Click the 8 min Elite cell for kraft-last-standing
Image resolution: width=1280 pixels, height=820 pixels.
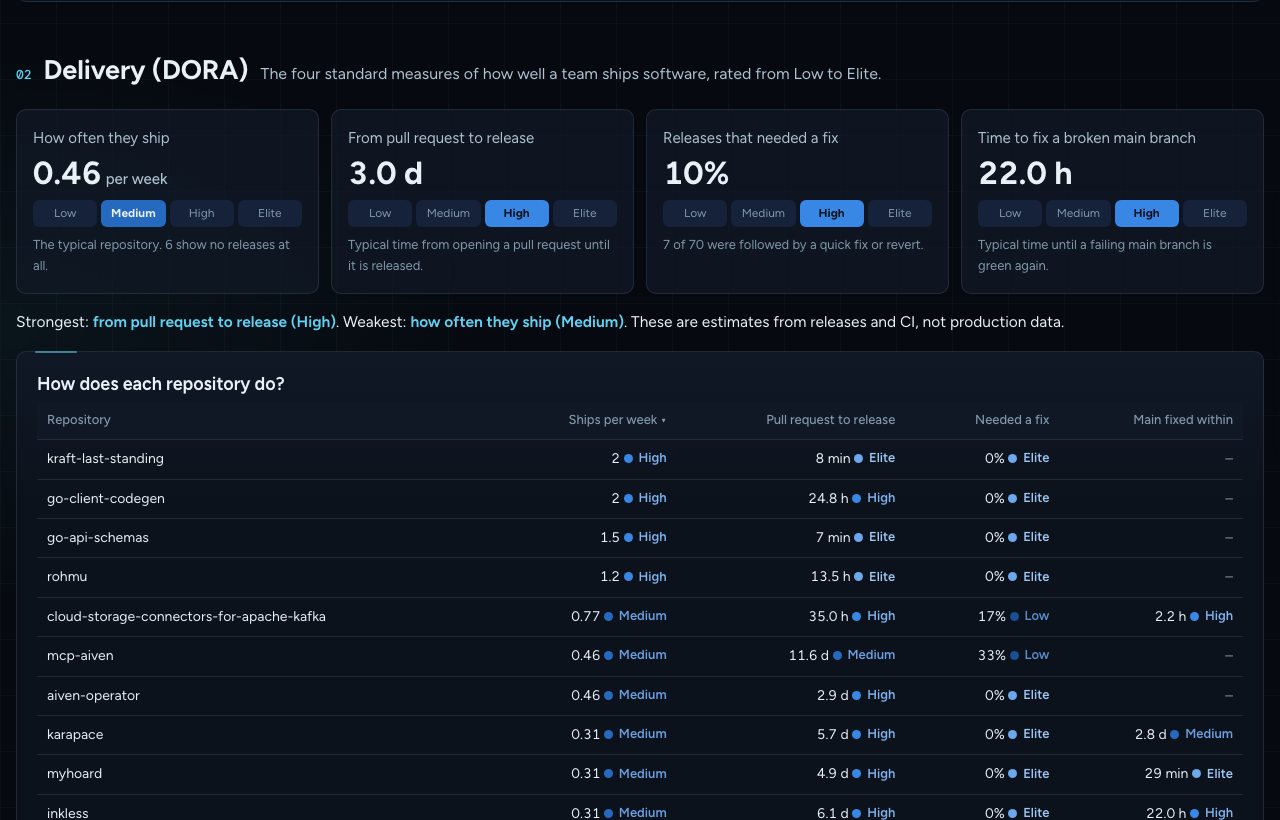point(855,458)
